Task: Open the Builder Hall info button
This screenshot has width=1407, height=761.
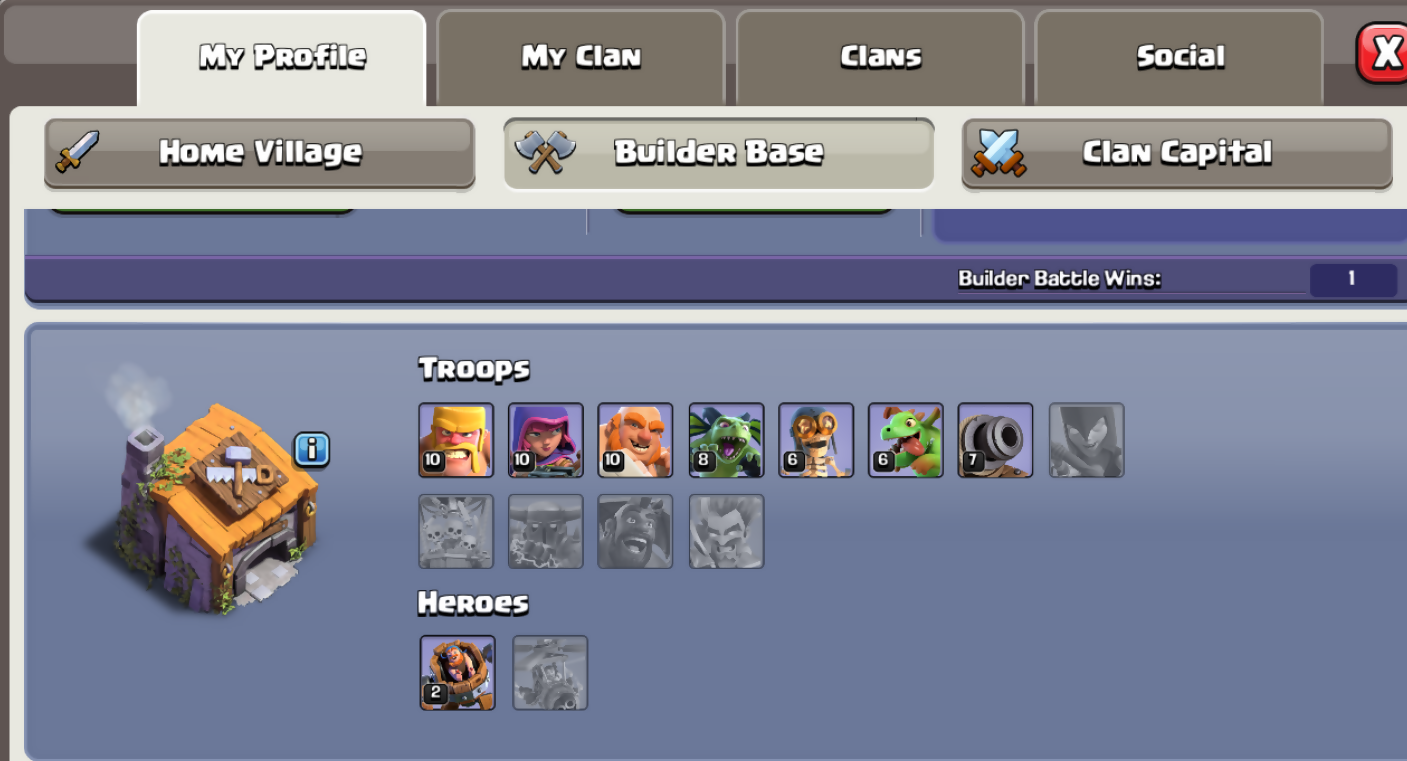Action: coord(312,450)
